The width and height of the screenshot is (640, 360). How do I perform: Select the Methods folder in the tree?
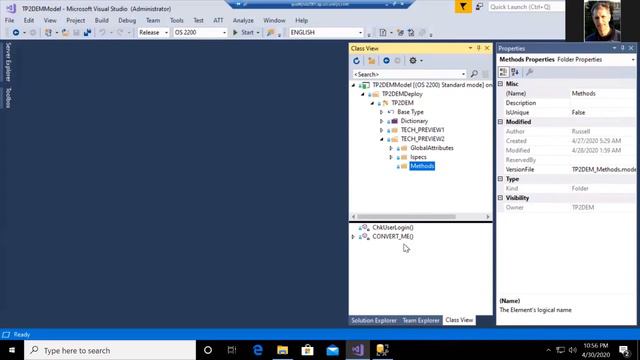coord(422,166)
